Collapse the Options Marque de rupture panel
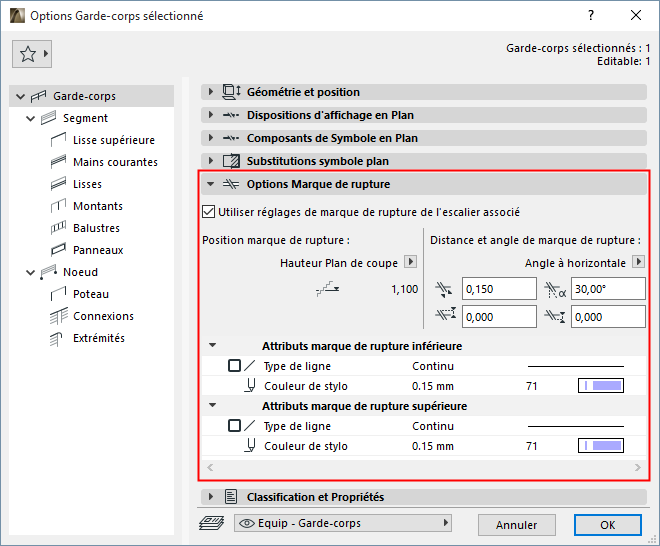The image size is (660, 546). point(211,184)
